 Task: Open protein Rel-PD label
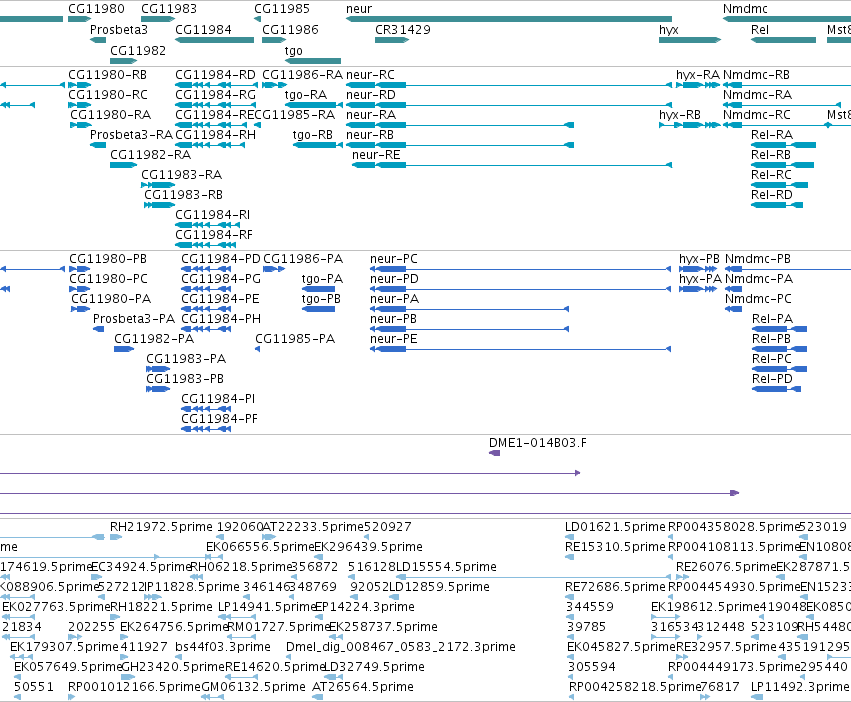click(x=772, y=378)
